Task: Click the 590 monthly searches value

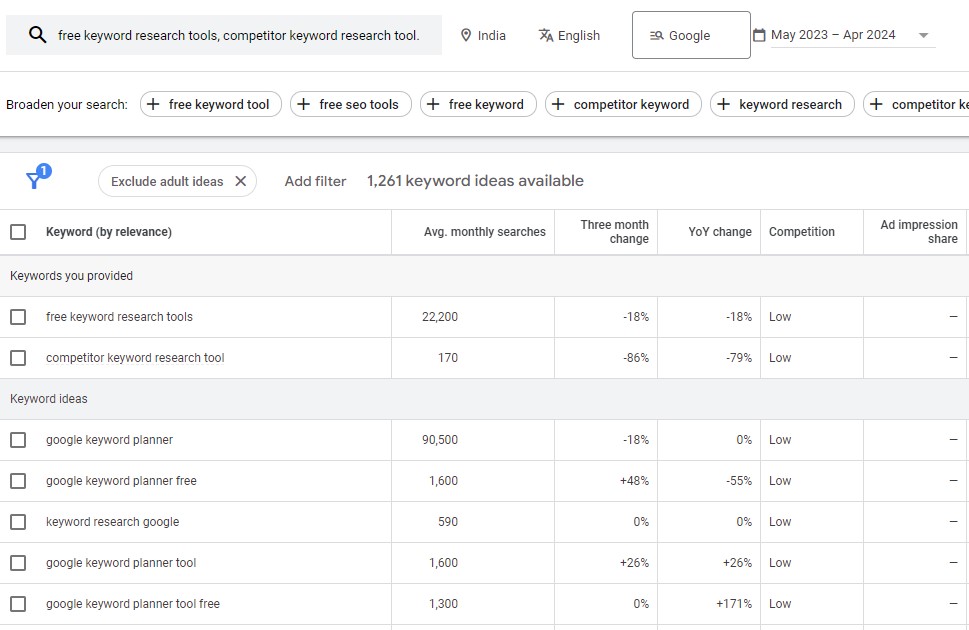Action: click(x=448, y=522)
